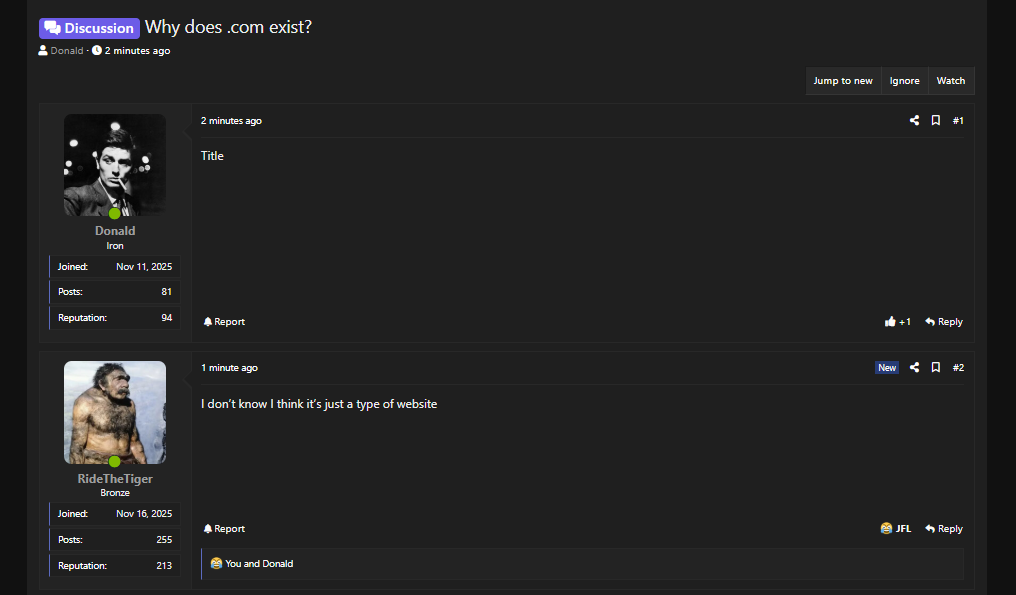Reply to RideTheTiger's post
Viewport: 1016px width, 595px height.
click(x=944, y=529)
